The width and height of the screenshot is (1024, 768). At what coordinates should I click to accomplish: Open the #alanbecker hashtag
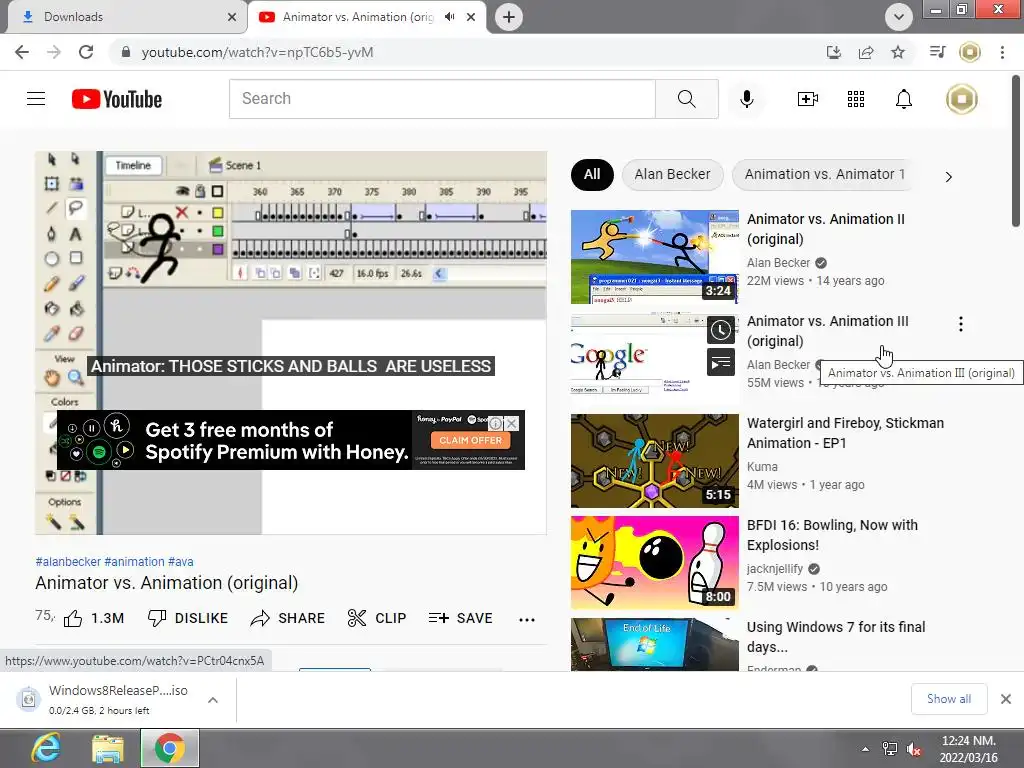click(x=68, y=562)
